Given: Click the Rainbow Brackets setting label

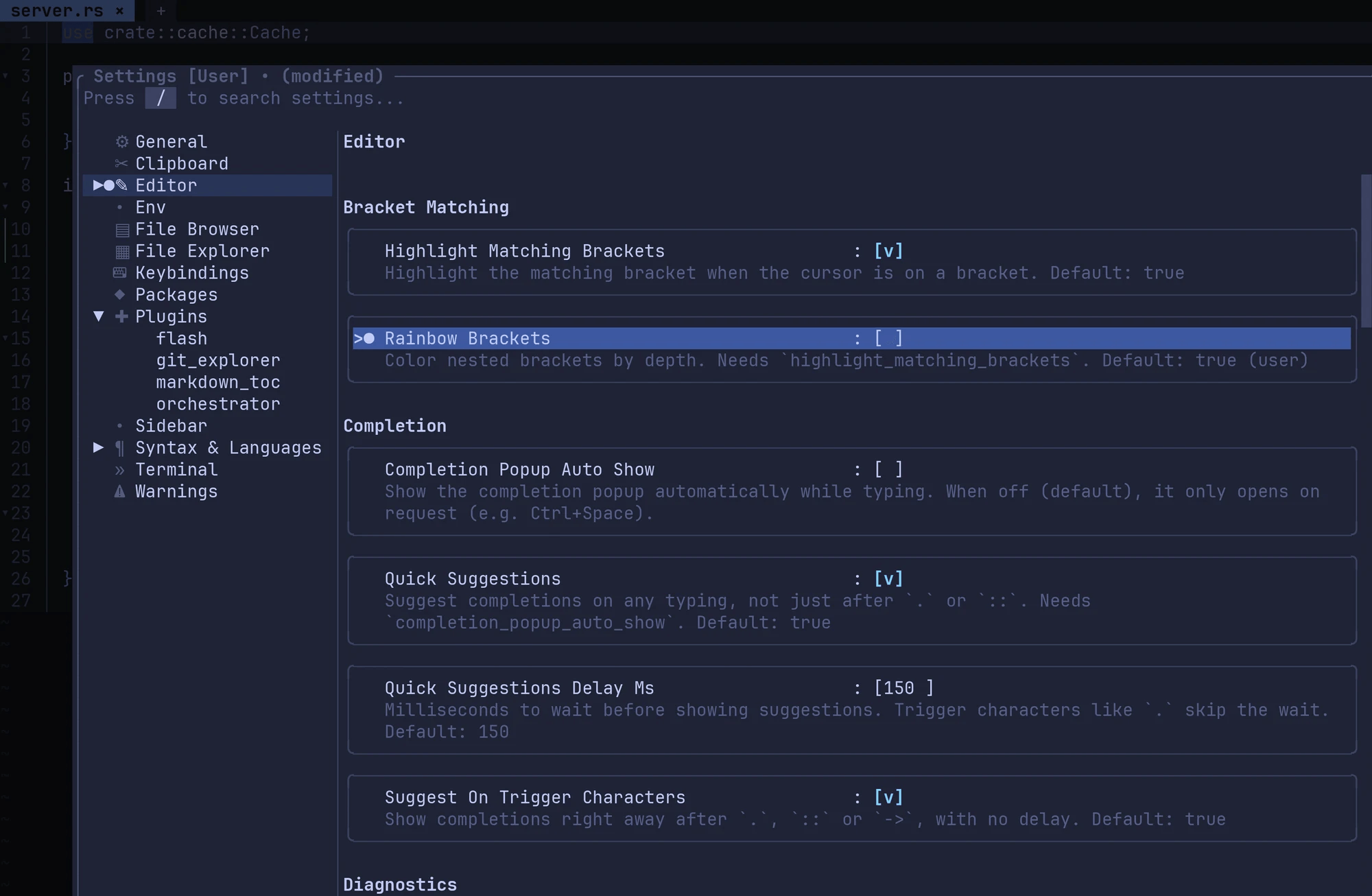Looking at the screenshot, I should 467,338.
